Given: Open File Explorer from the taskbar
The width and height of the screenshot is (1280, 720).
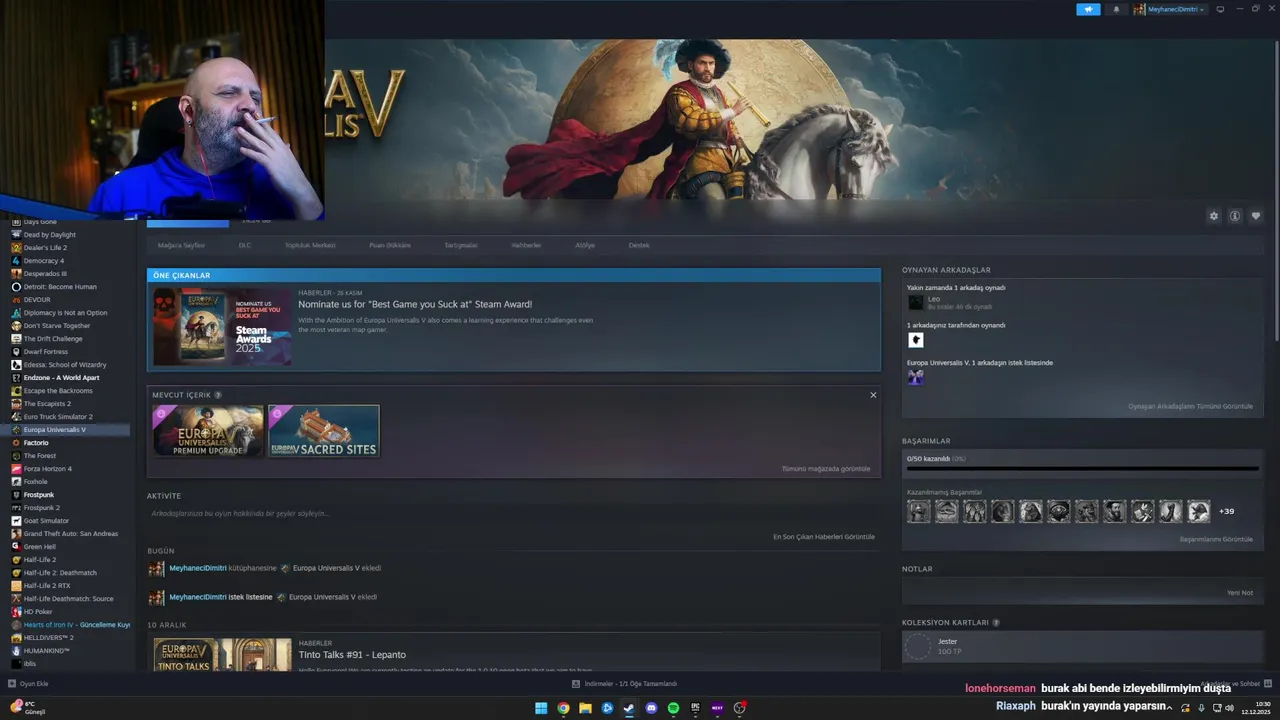Looking at the screenshot, I should point(585,708).
